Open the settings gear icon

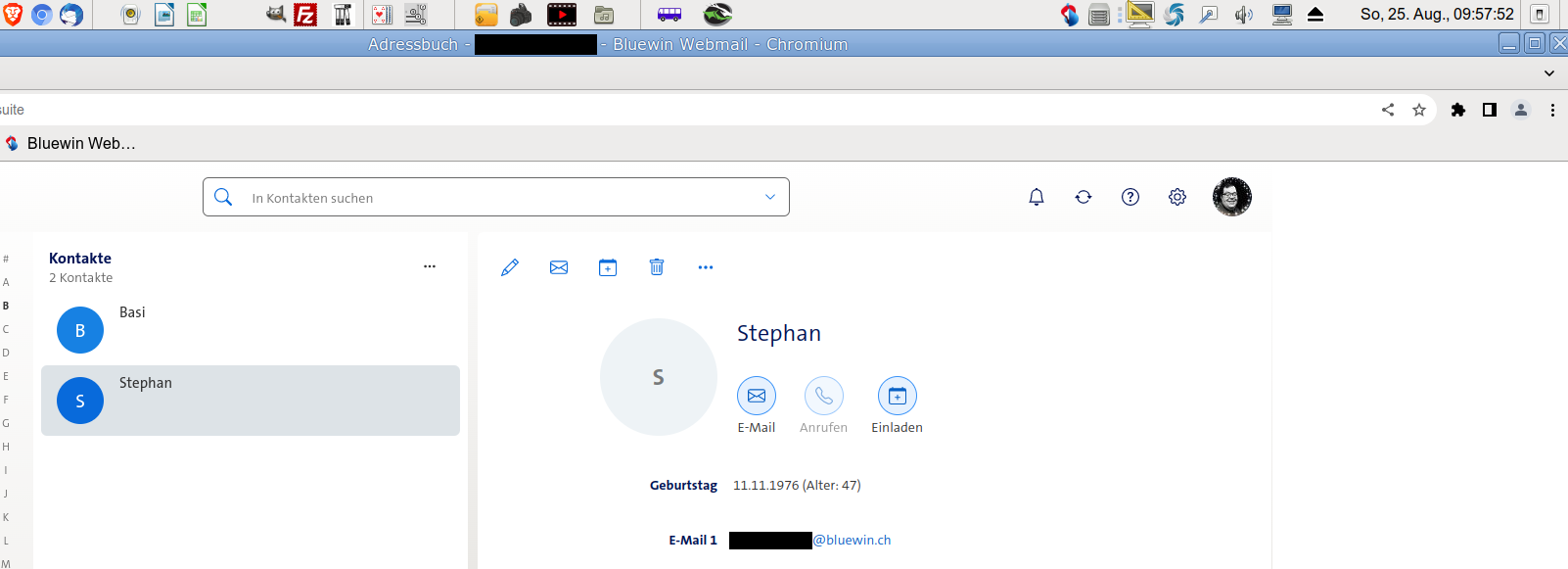coord(1177,197)
